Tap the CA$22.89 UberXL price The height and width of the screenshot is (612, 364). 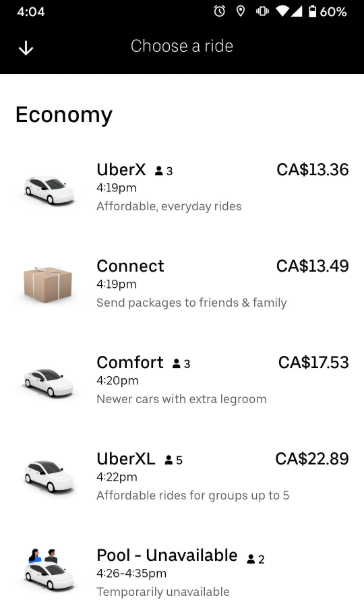[312, 459]
